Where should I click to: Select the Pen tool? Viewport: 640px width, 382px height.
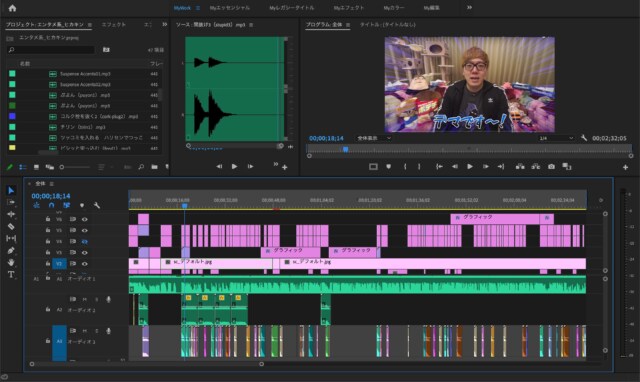[11, 250]
